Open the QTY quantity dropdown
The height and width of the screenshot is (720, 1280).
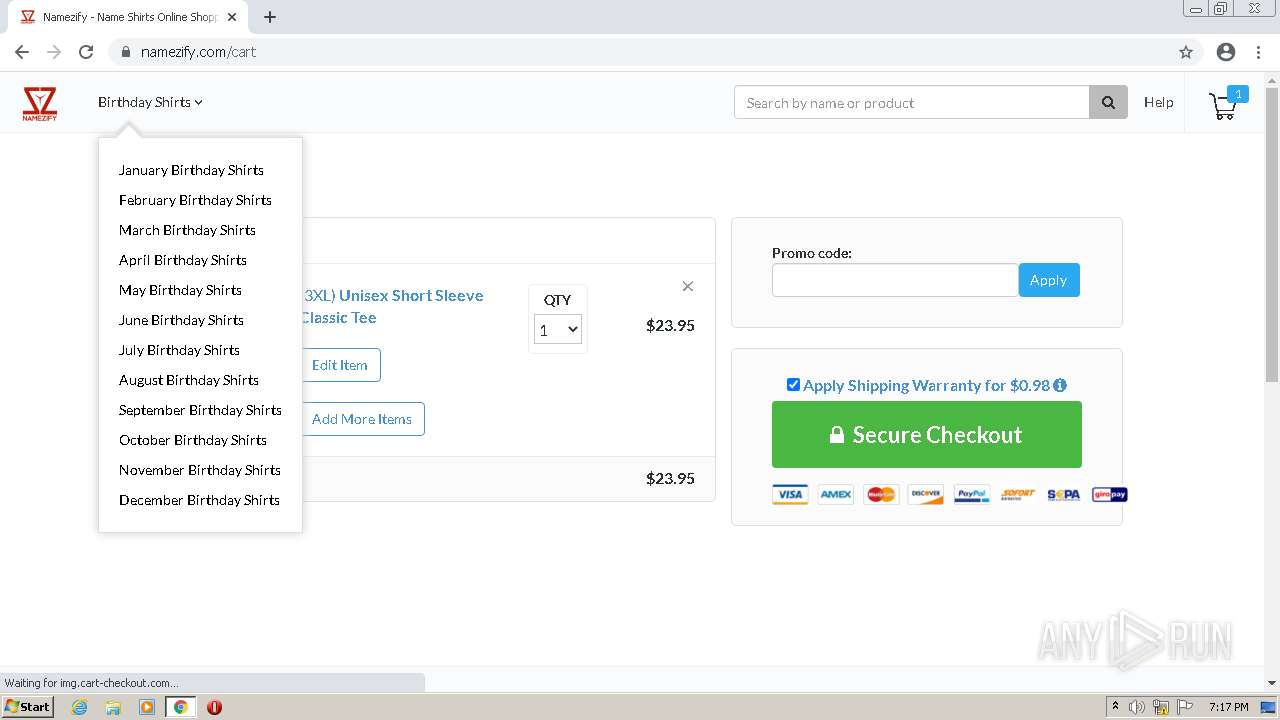(558, 329)
